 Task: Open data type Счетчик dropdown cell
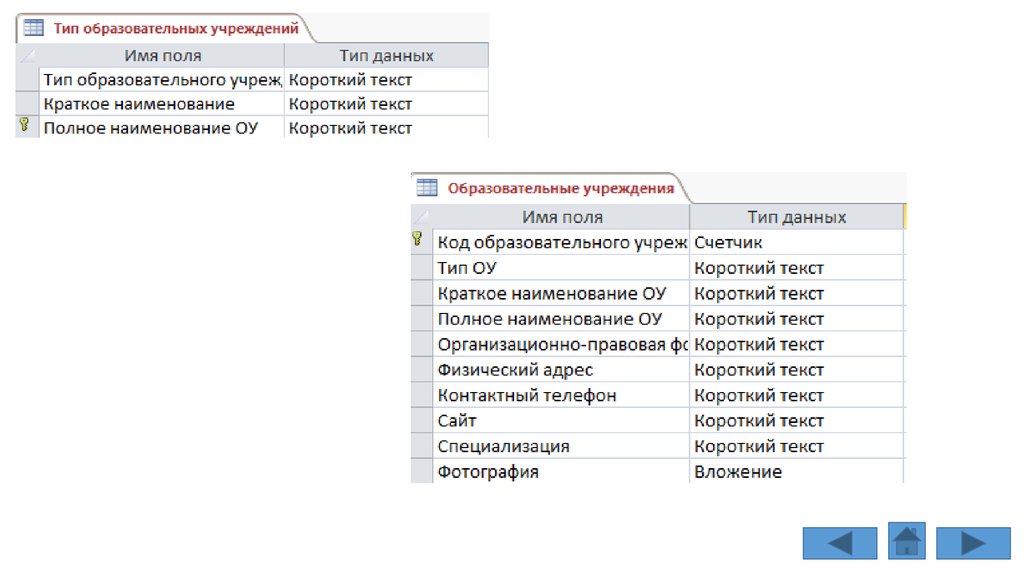click(796, 242)
